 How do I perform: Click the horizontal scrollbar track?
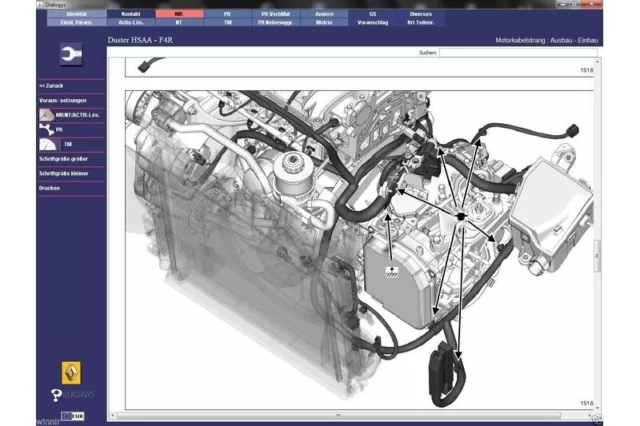click(353, 415)
